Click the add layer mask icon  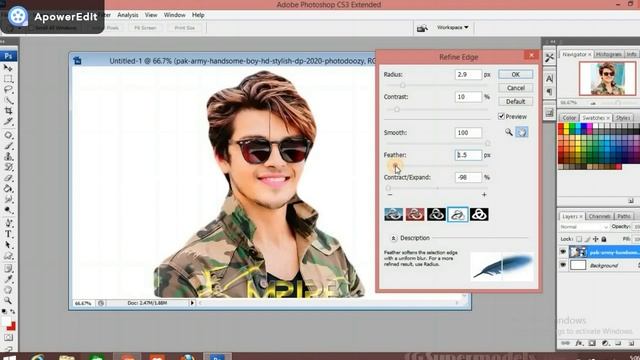592,343
